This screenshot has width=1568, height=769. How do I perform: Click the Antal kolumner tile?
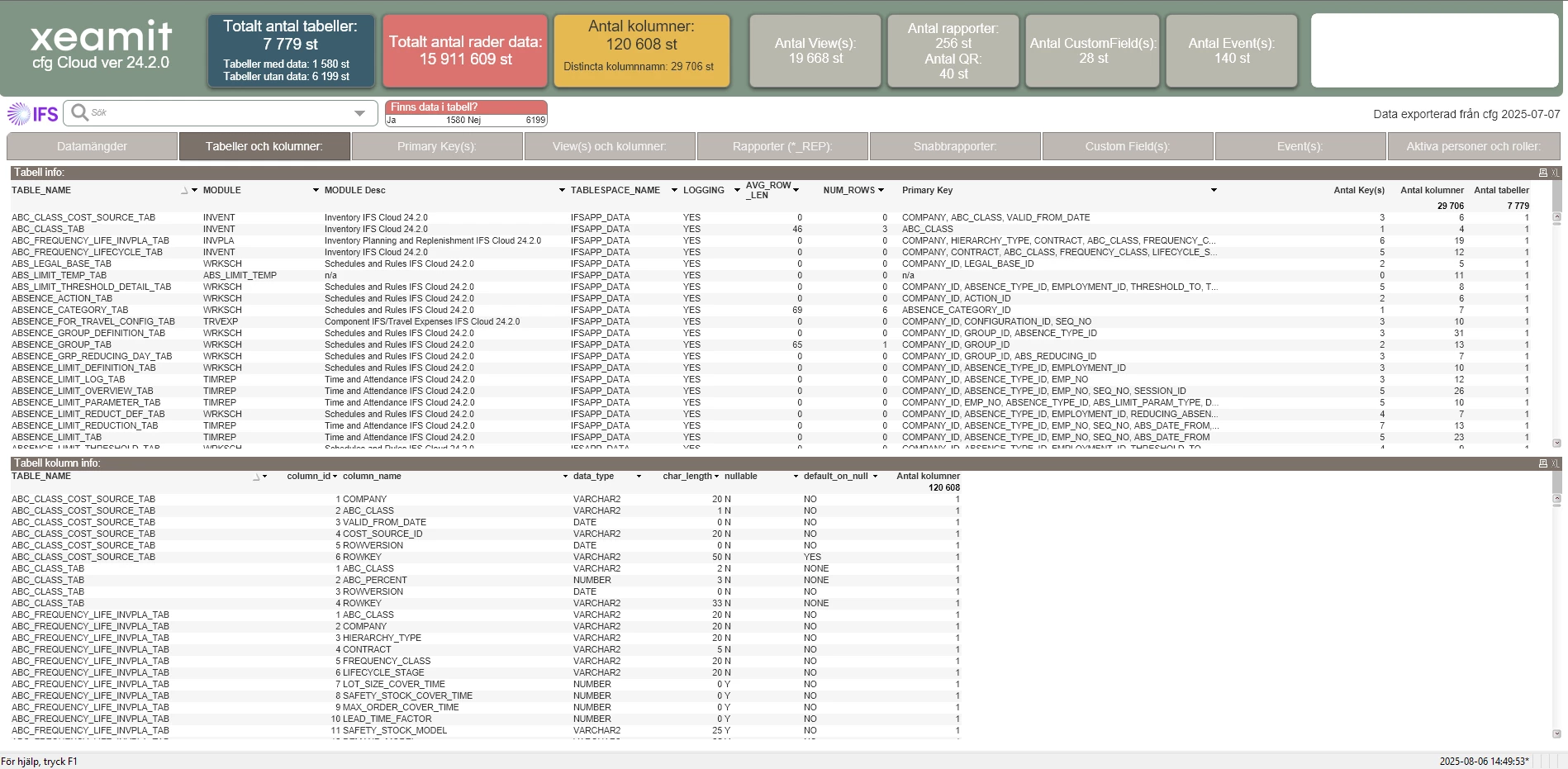[641, 50]
